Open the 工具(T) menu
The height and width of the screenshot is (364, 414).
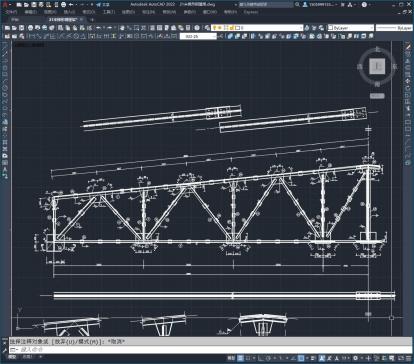coord(109,12)
